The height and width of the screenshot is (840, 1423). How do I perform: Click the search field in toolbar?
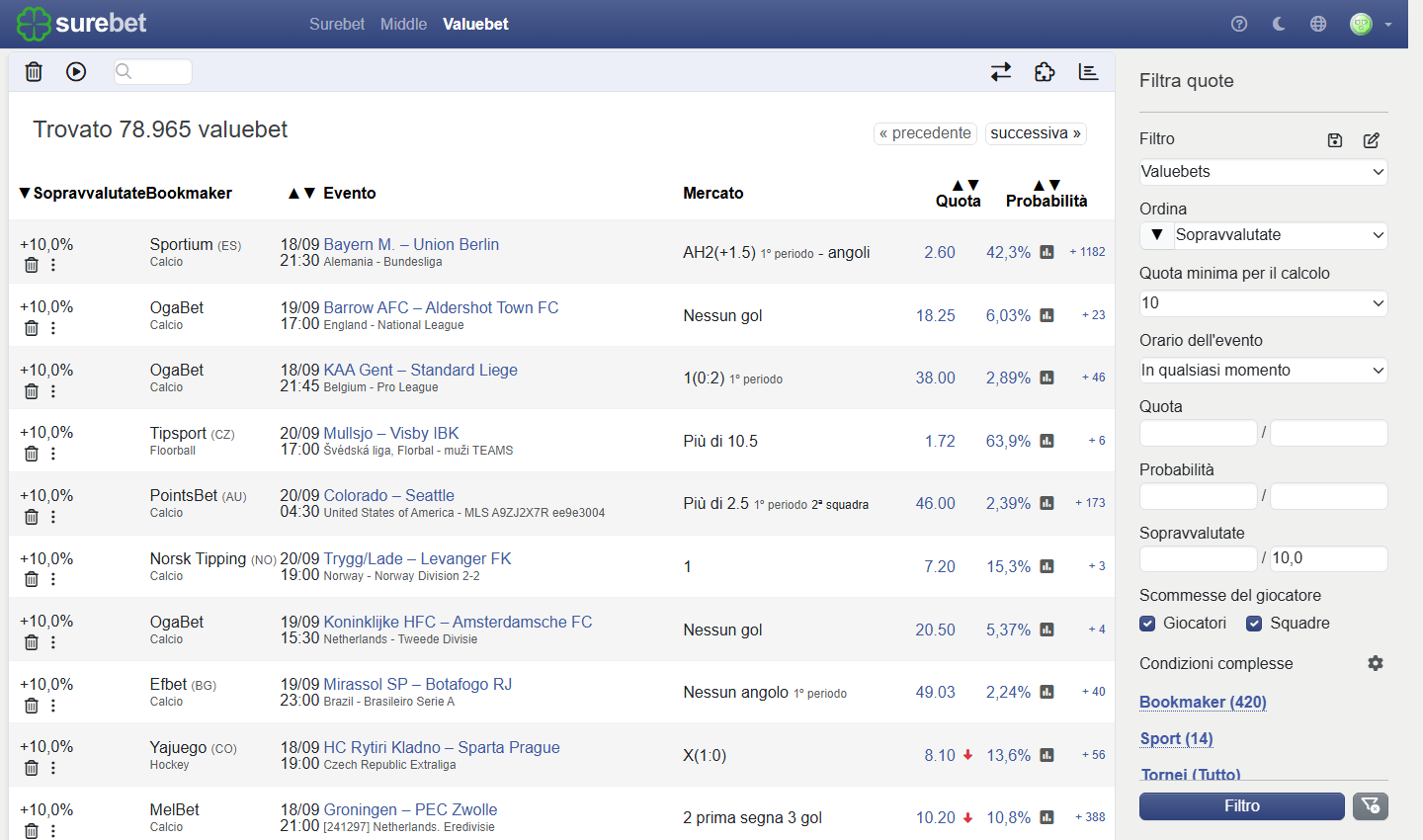pos(153,71)
